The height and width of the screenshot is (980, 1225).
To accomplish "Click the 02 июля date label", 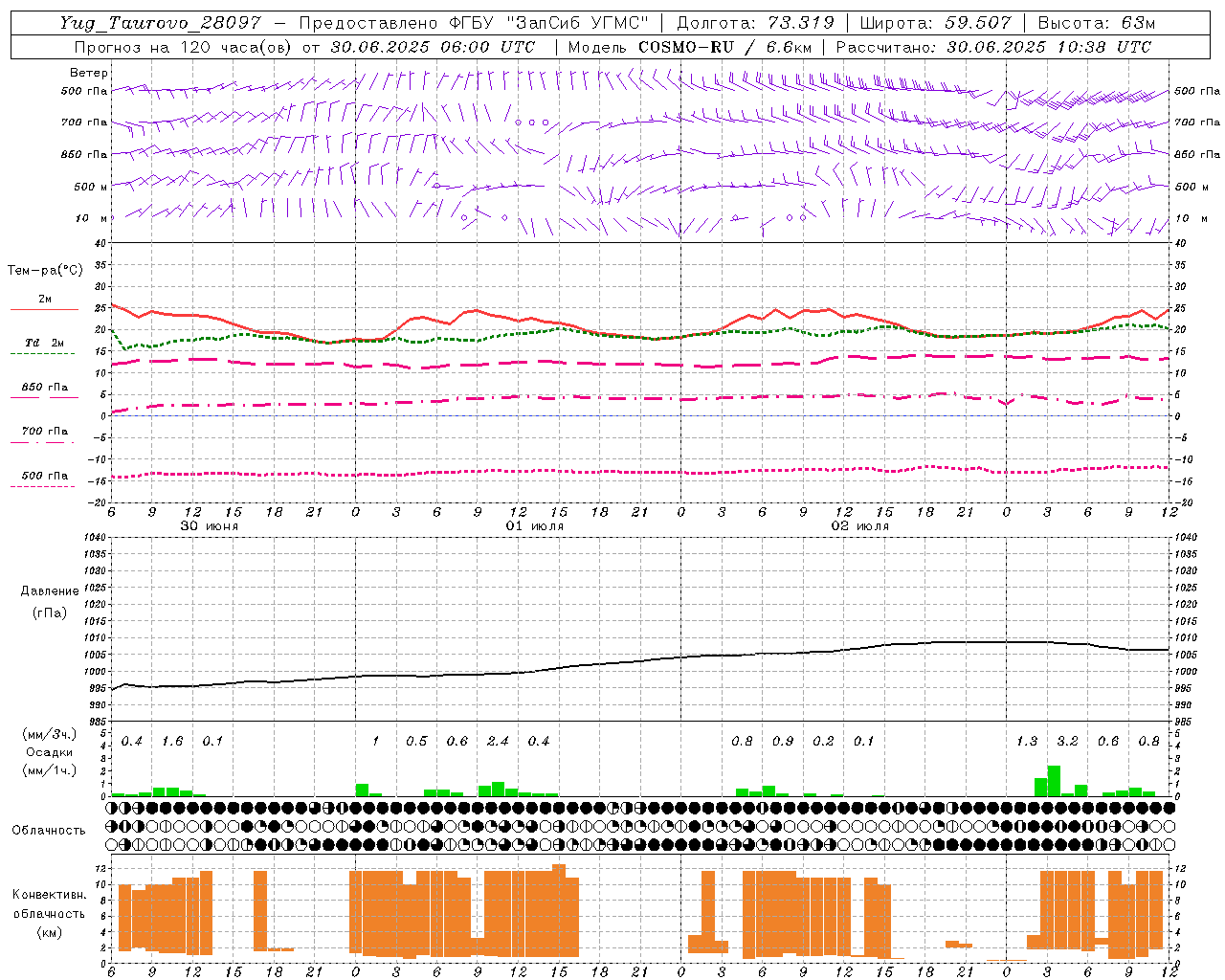I will pos(860,526).
